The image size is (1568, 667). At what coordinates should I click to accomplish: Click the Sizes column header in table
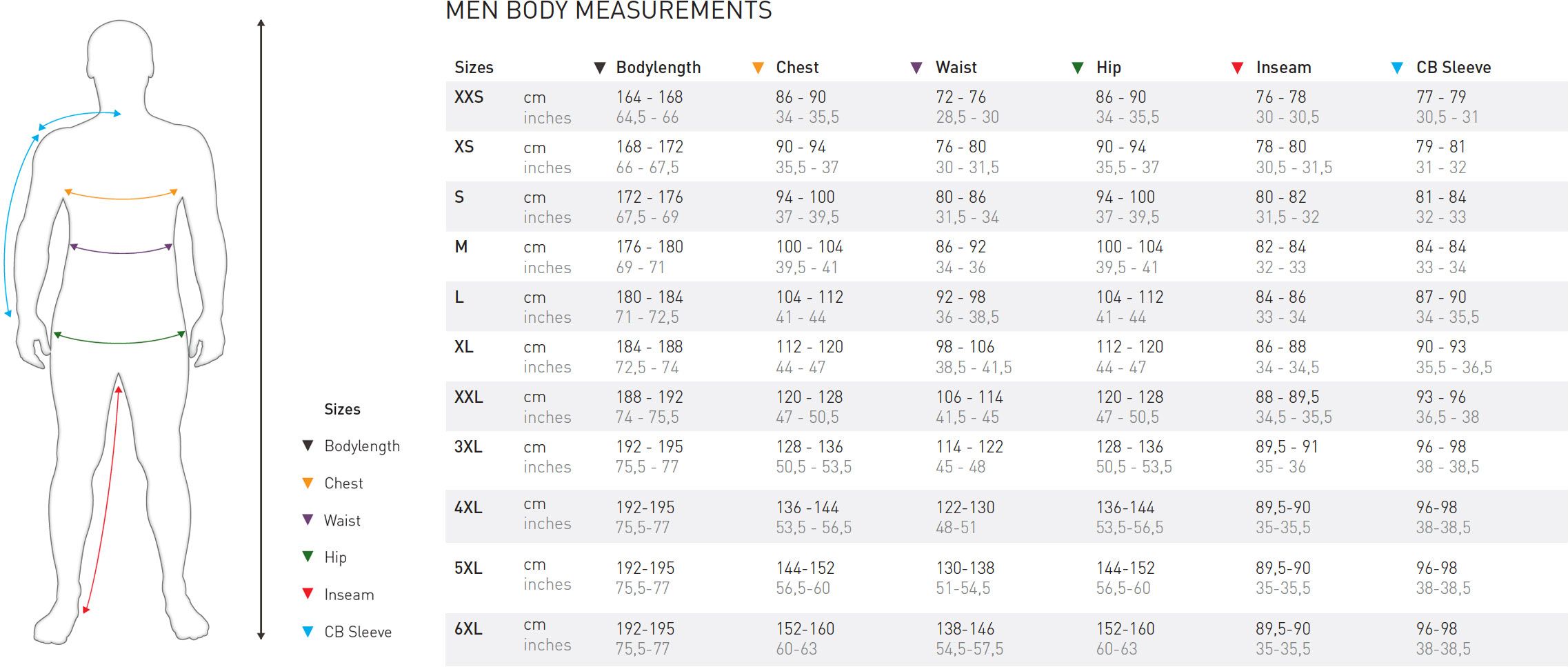474,68
